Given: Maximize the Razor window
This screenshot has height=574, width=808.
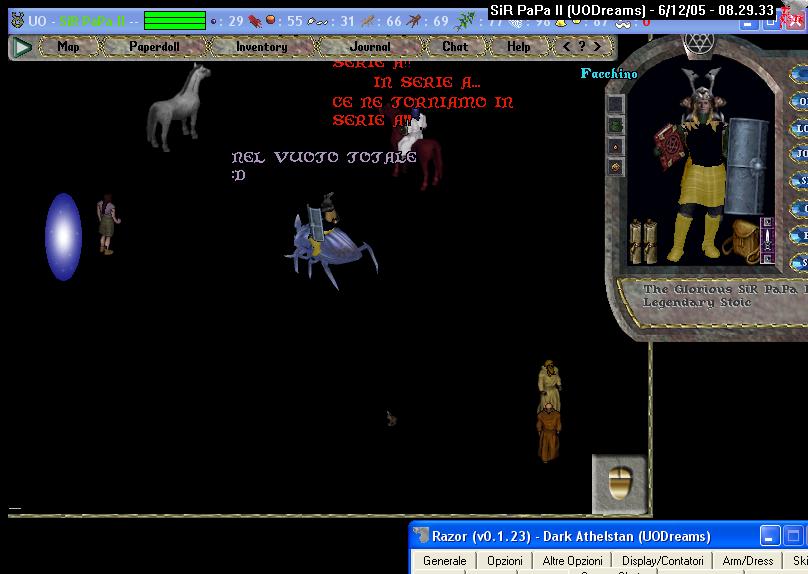Looking at the screenshot, I should [793, 536].
